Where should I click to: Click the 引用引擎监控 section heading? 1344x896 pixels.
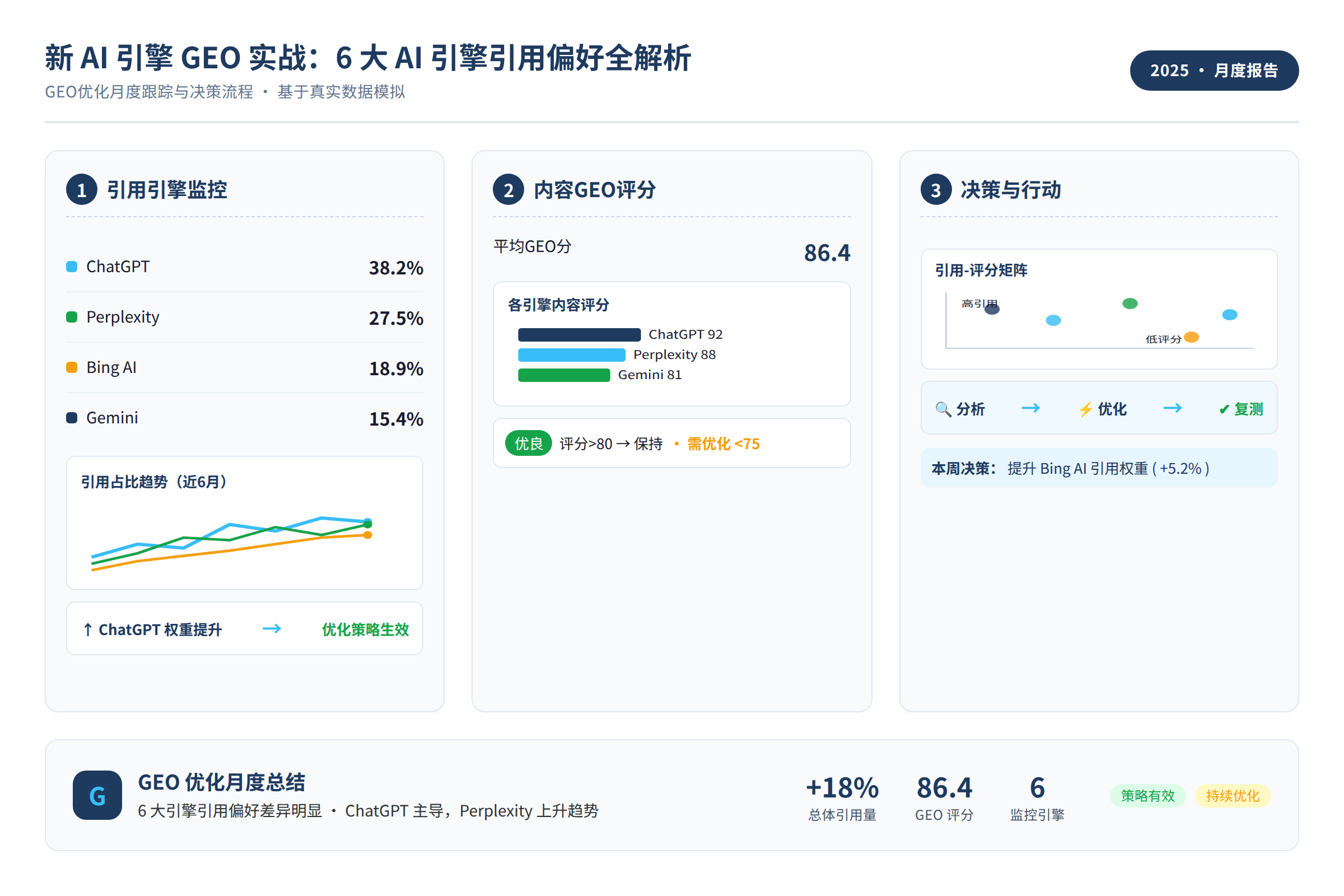pos(167,190)
